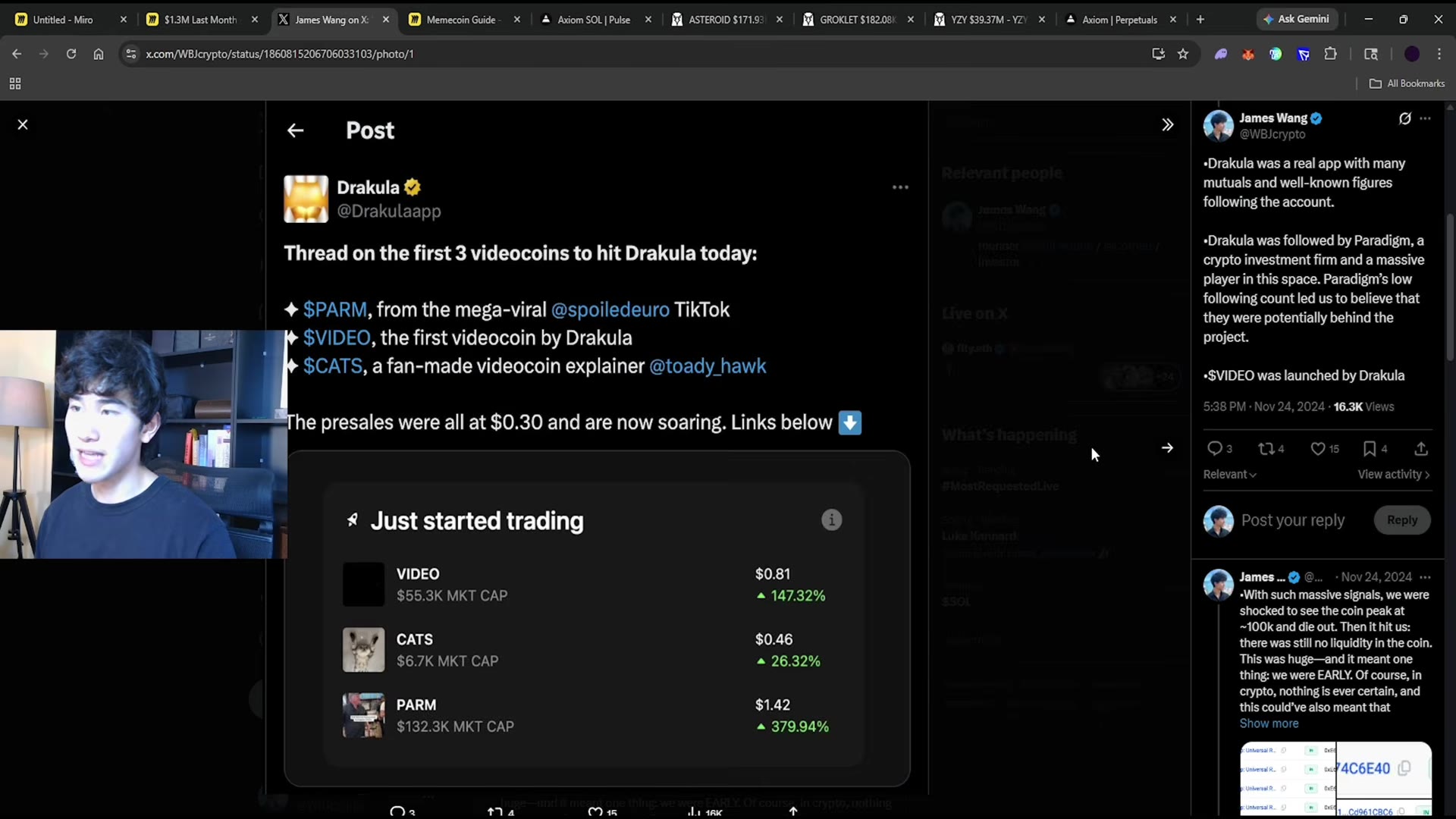The width and height of the screenshot is (1456, 819).
Task: Click the address bar URL
Action: [x=280, y=54]
